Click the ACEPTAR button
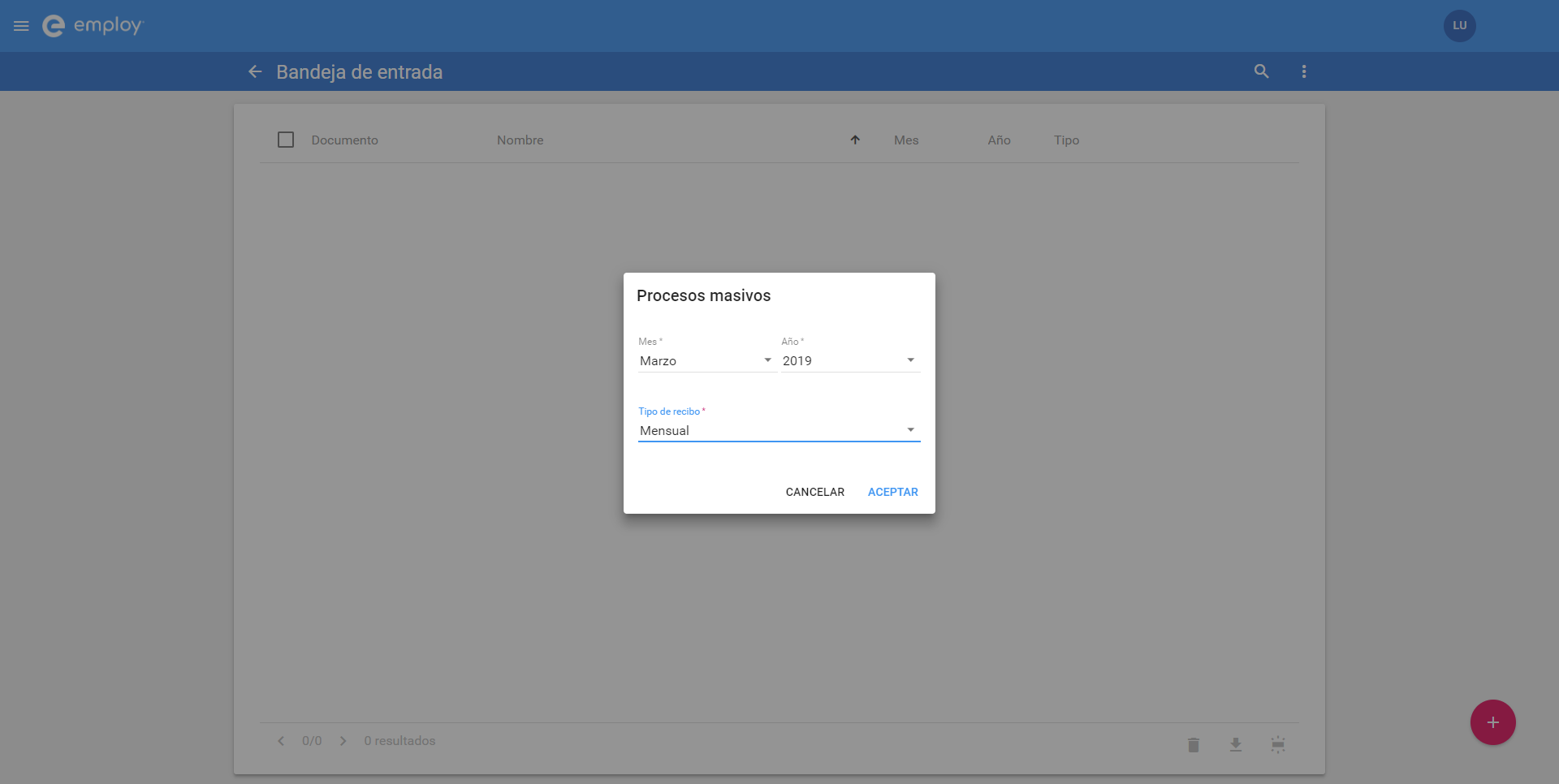The height and width of the screenshot is (784, 1559). 892,492
